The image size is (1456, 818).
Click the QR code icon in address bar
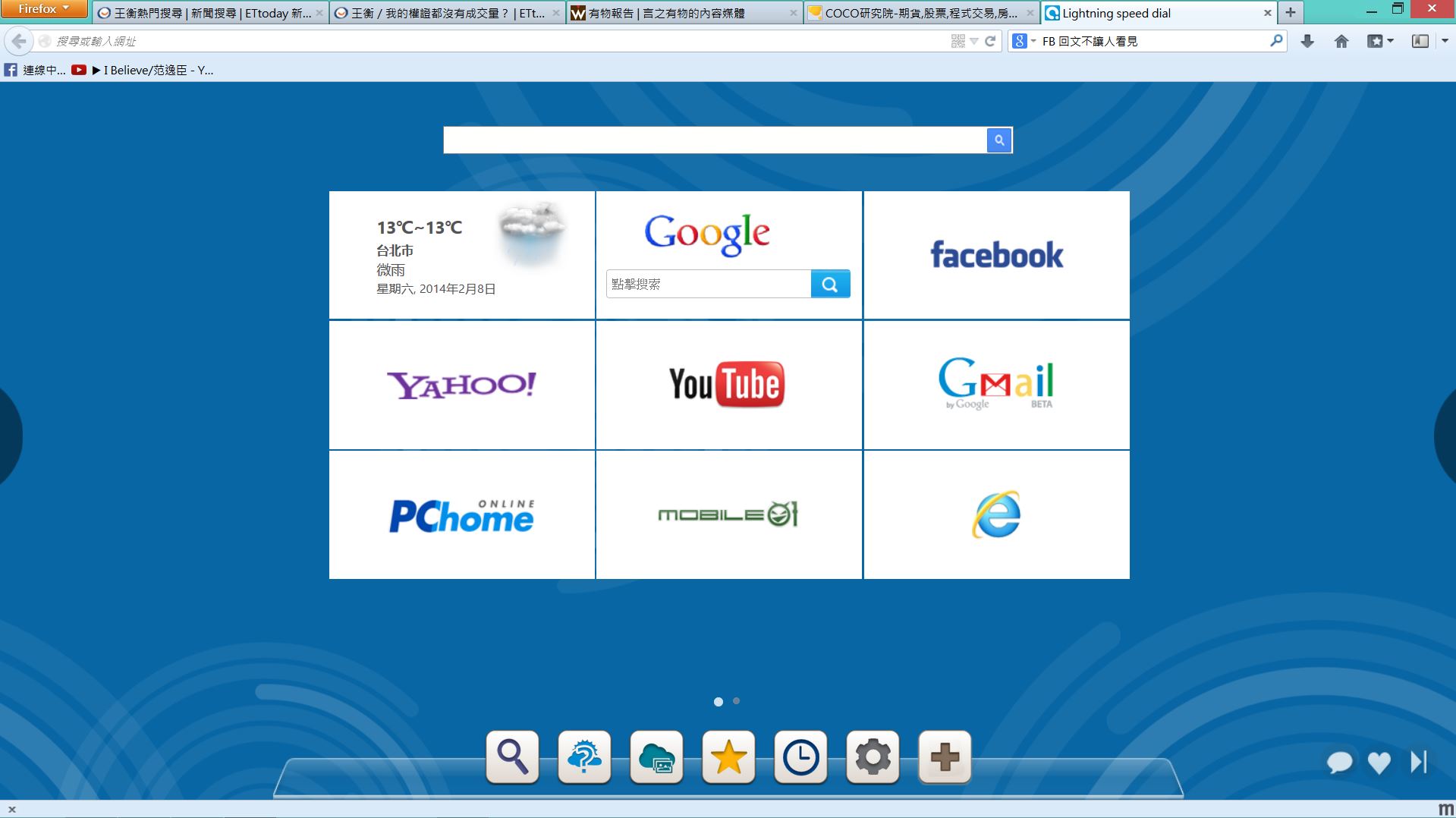958,41
